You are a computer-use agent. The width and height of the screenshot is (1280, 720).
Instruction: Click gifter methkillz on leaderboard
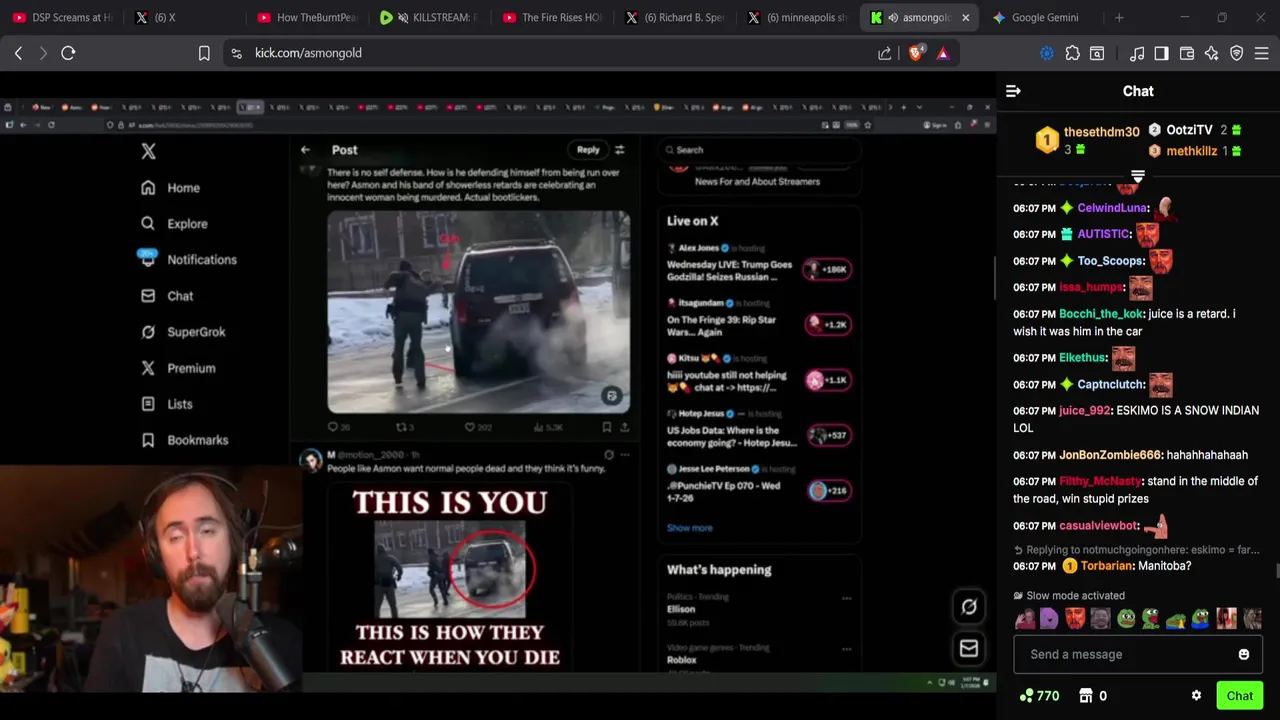click(1191, 151)
